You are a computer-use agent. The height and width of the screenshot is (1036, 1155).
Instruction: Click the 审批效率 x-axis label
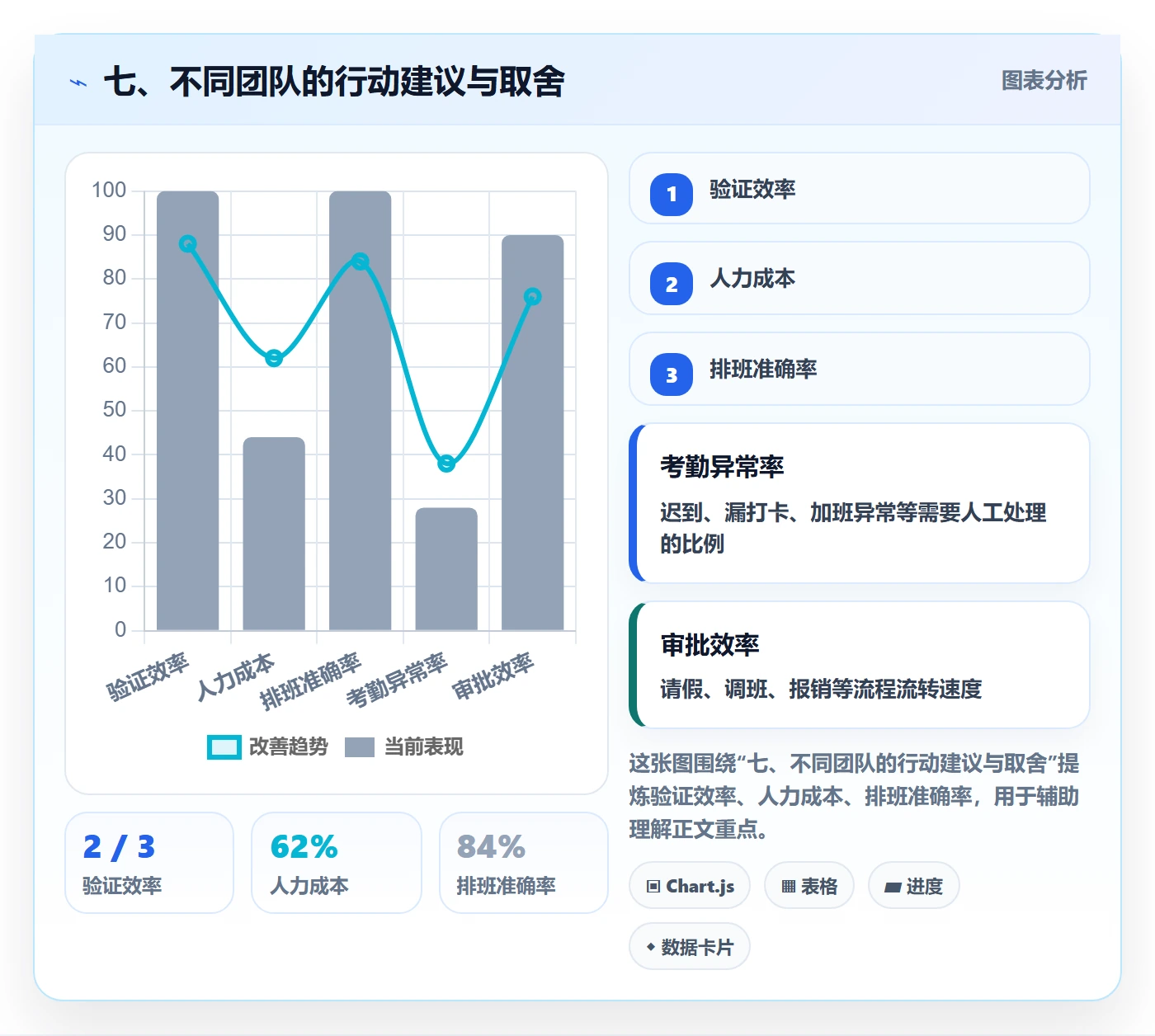493,676
